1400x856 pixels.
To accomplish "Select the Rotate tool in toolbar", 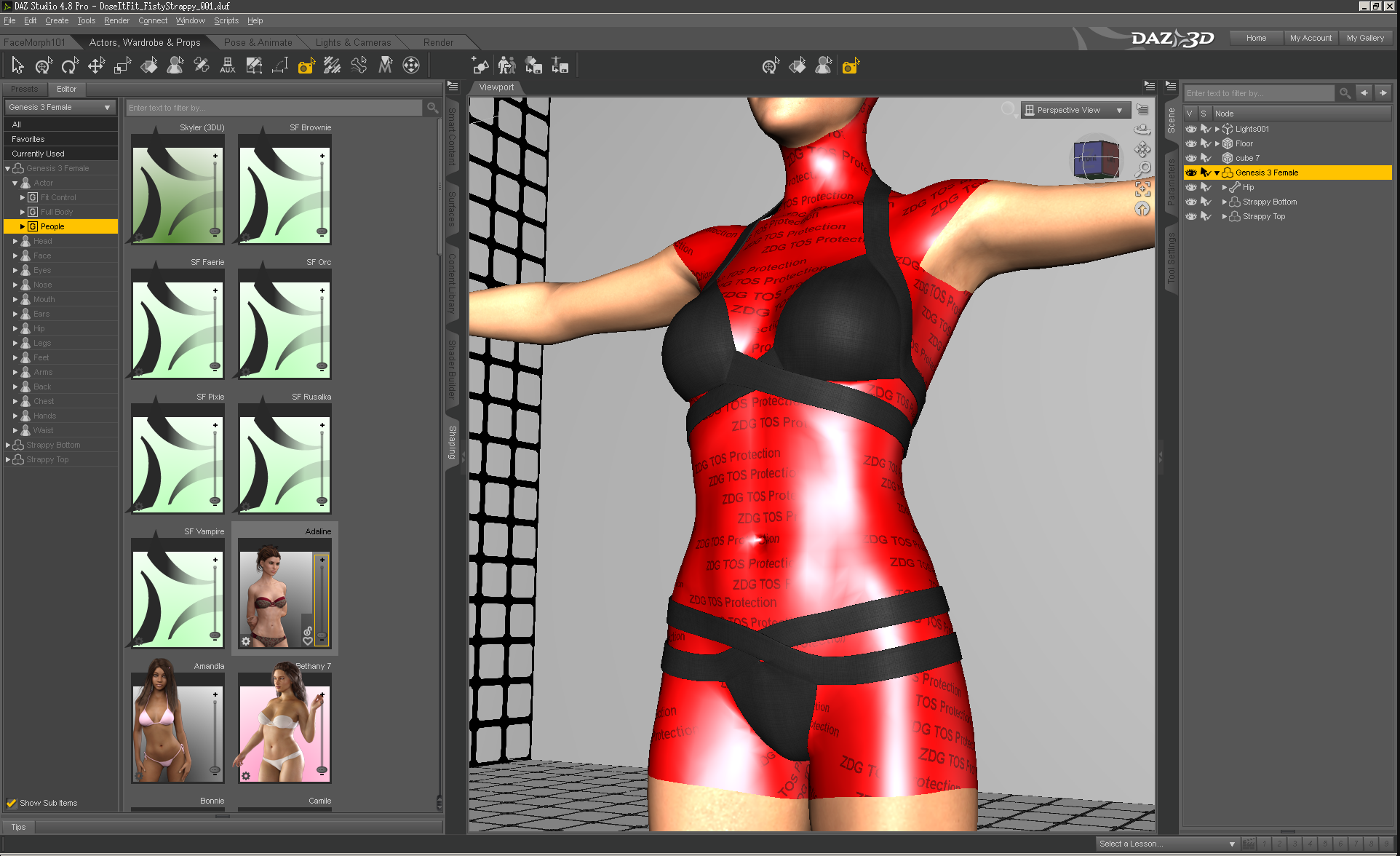I will 70,66.
